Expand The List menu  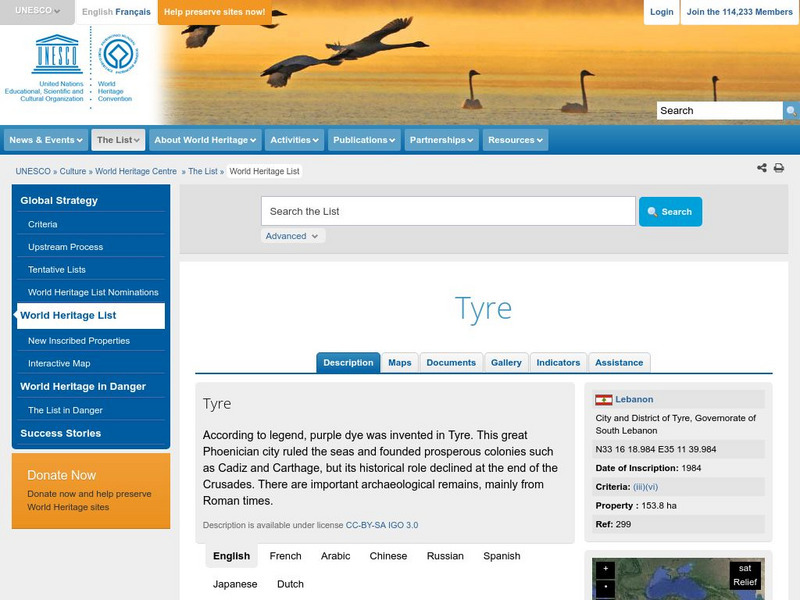coord(118,140)
